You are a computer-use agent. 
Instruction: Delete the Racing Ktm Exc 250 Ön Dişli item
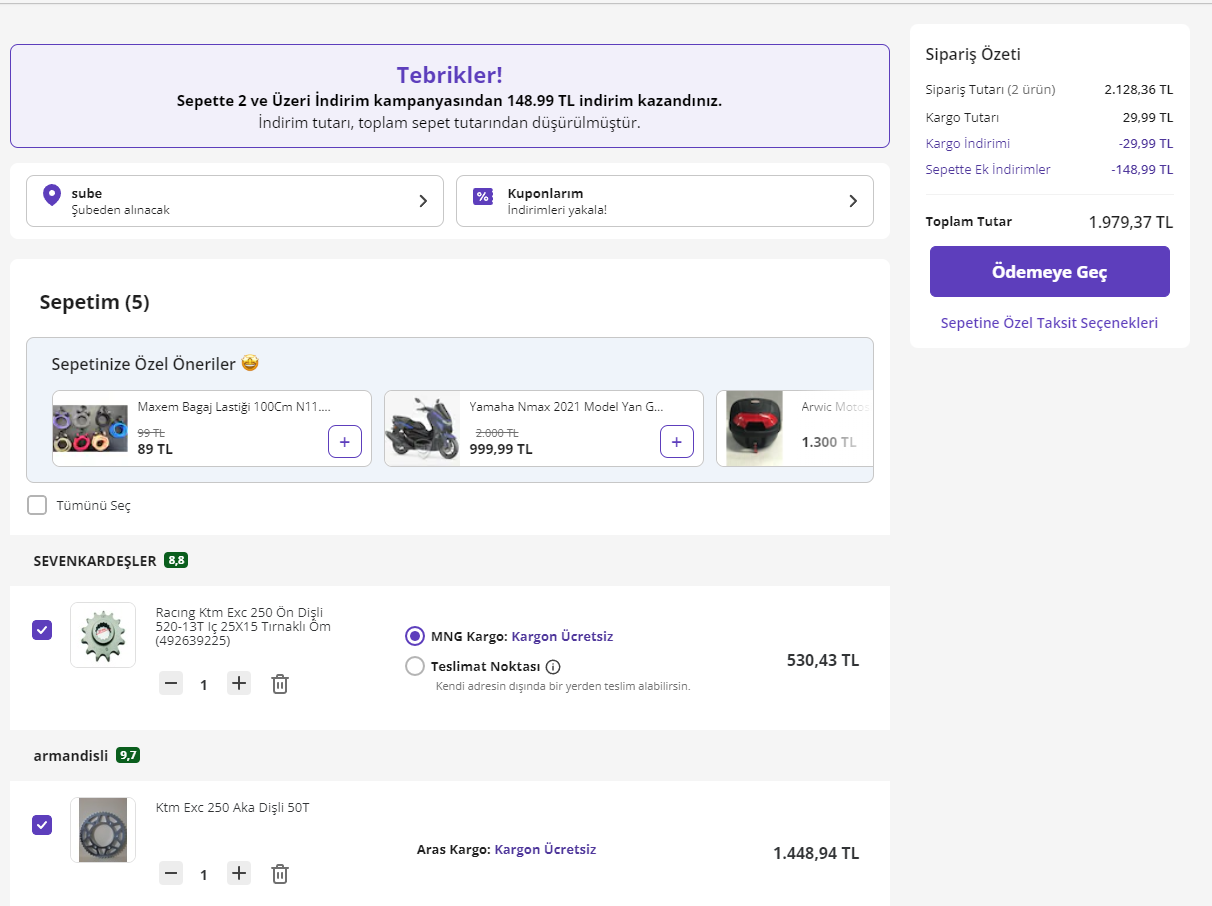[280, 684]
